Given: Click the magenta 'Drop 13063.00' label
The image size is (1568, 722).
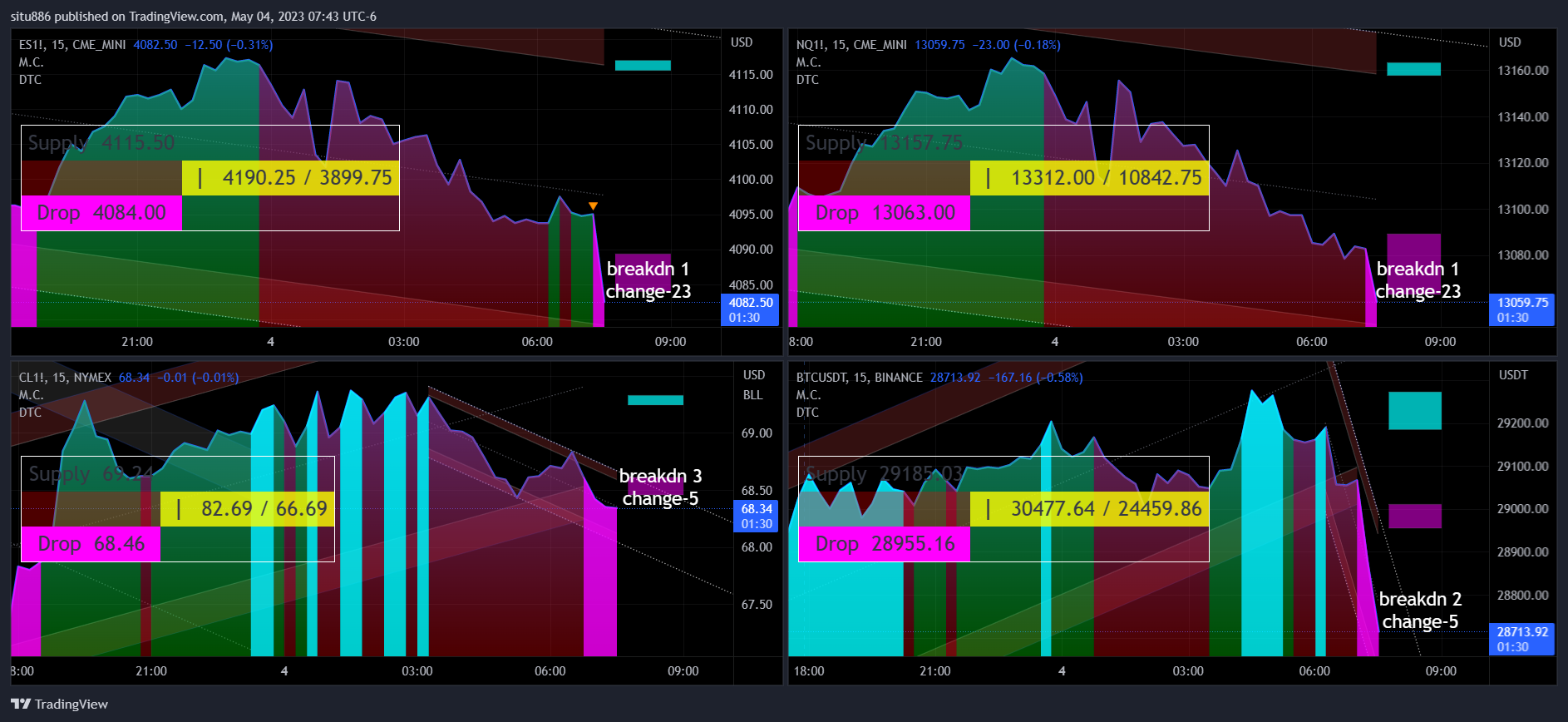Looking at the screenshot, I should click(885, 213).
